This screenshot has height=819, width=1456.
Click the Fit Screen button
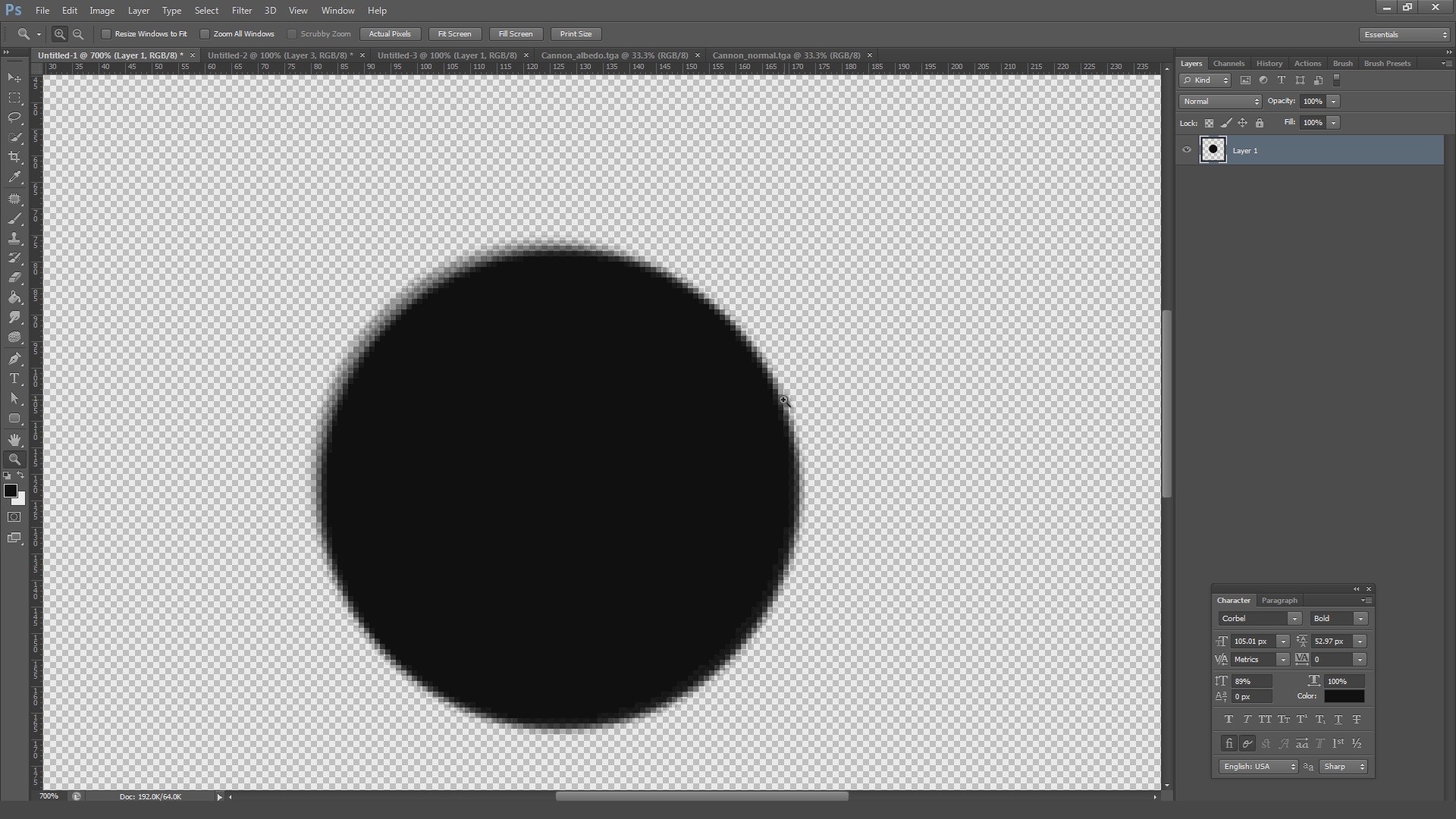454,34
